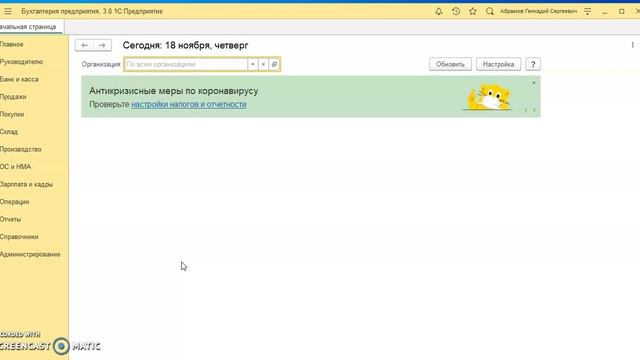640x360 pixels.
Task: Open the history clock icon
Action: click(x=456, y=11)
